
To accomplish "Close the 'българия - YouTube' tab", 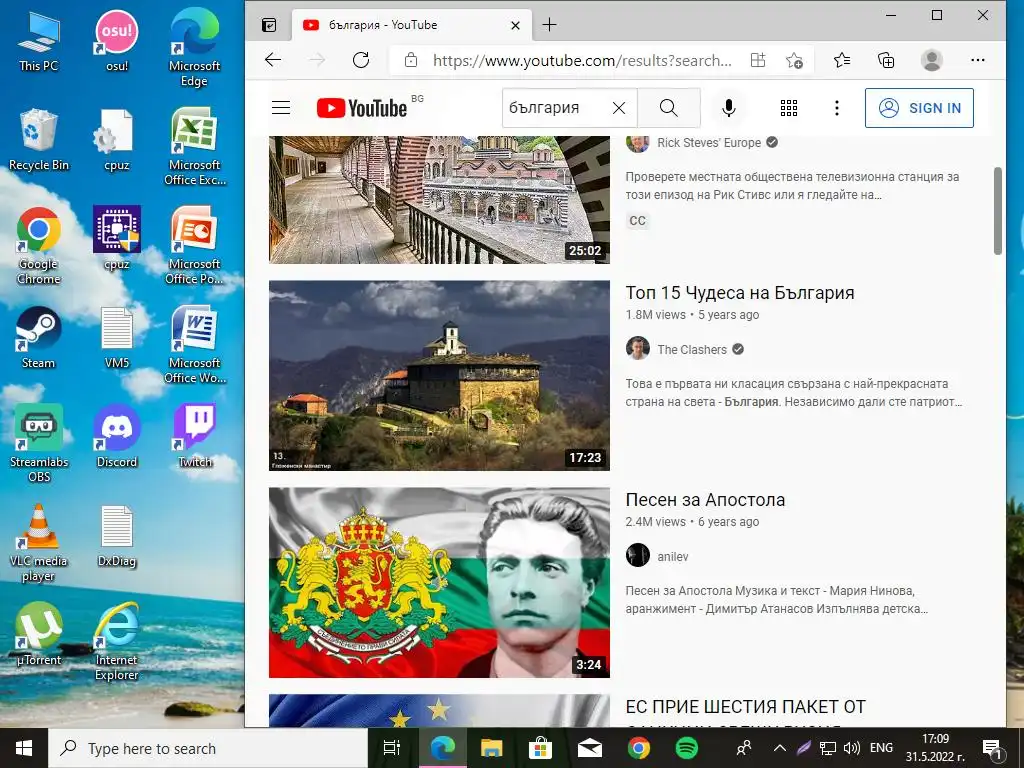I will [x=515, y=25].
